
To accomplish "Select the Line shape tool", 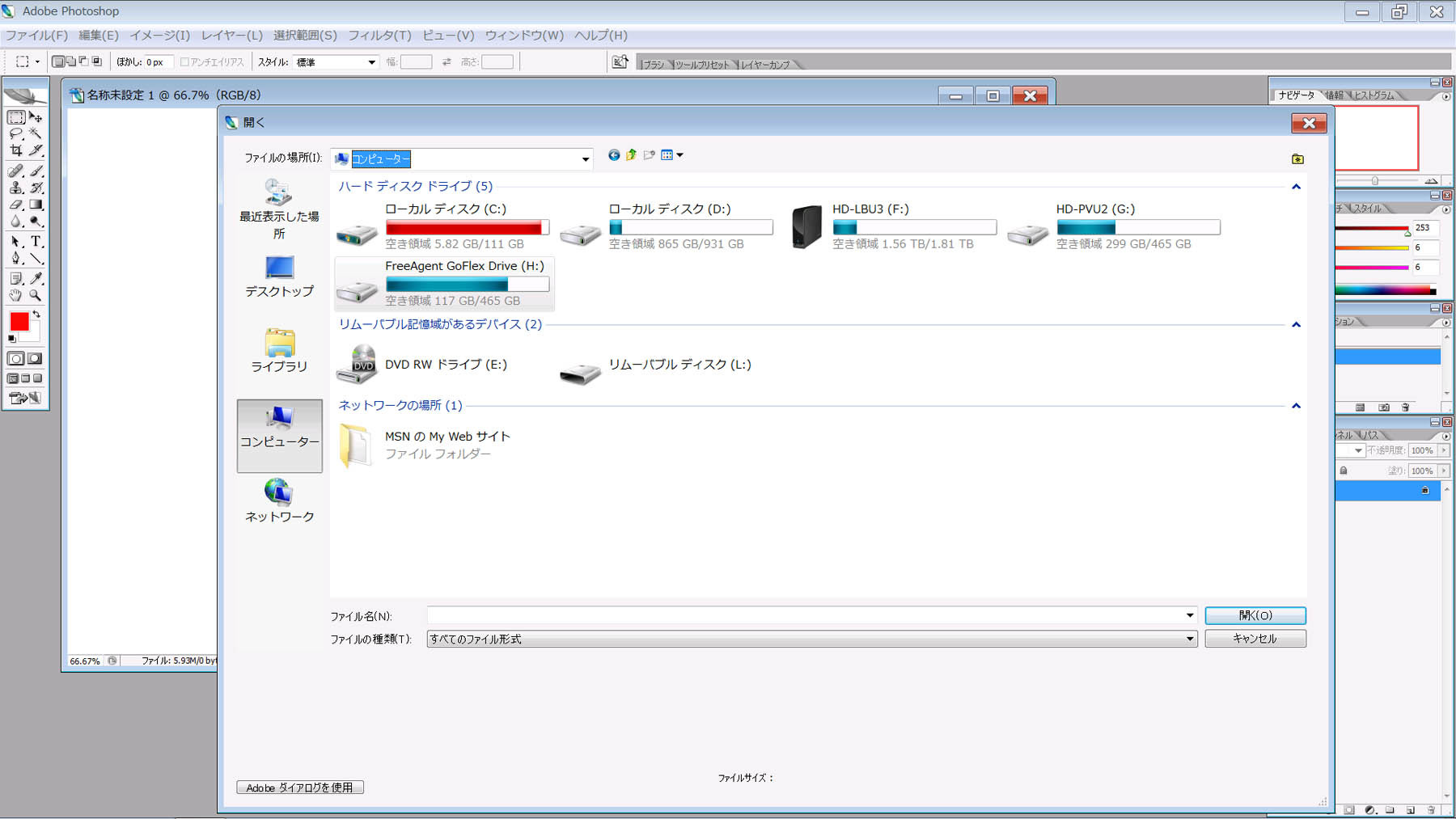I will (x=36, y=259).
